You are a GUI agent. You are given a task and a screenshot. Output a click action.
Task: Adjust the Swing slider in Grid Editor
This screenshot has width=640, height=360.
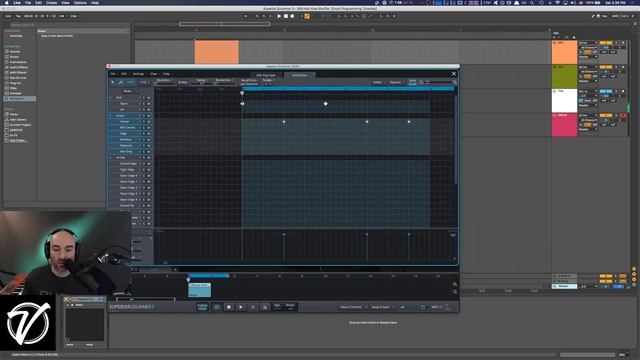202,84
